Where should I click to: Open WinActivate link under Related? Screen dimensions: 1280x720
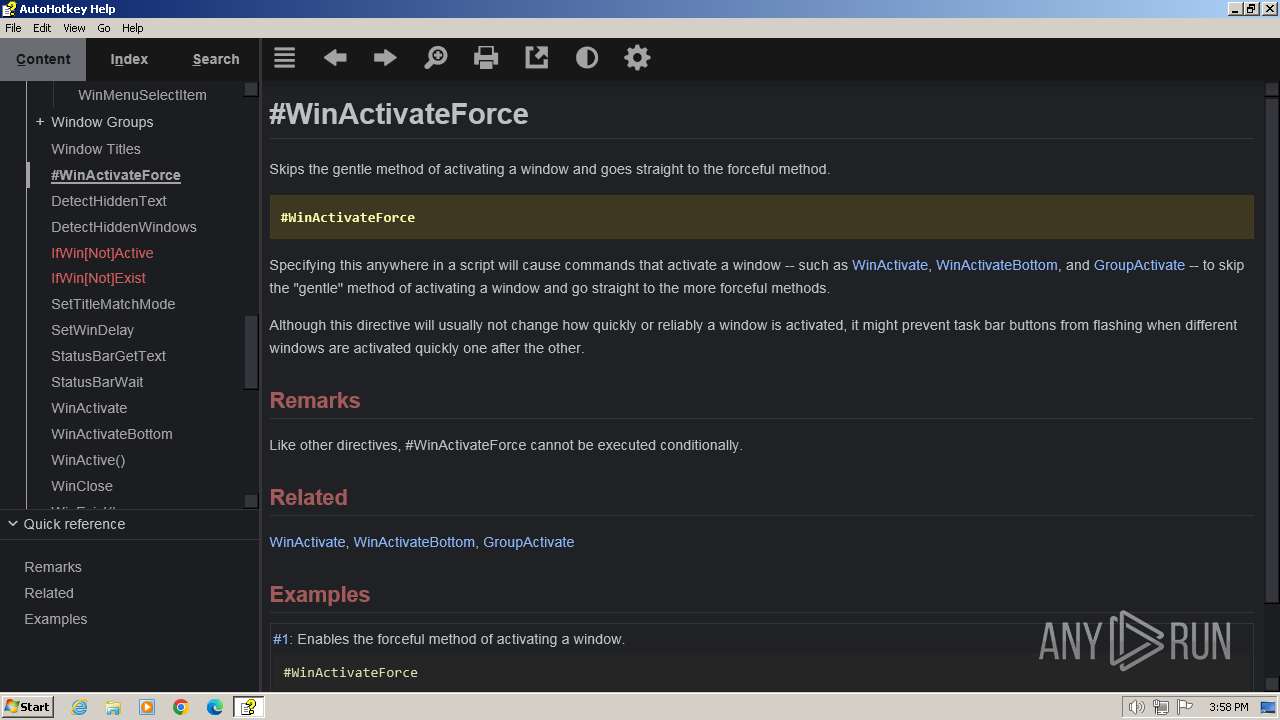coord(307,542)
